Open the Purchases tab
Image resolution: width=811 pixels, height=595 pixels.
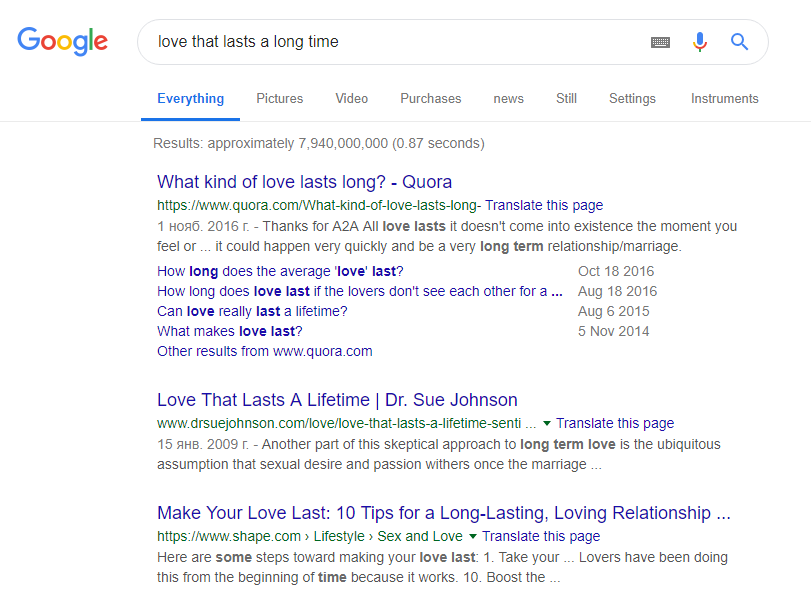point(431,98)
